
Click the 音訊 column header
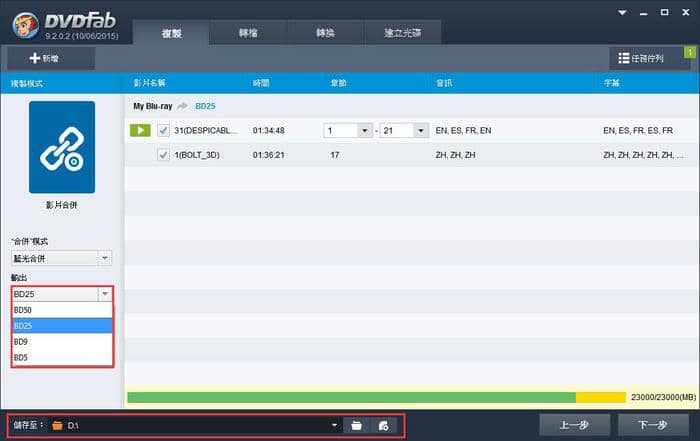(444, 83)
